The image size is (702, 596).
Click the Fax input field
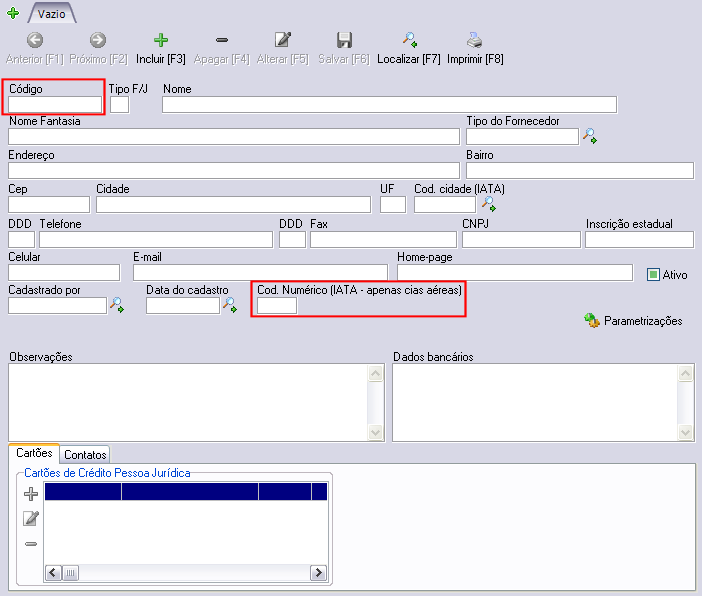tap(383, 240)
